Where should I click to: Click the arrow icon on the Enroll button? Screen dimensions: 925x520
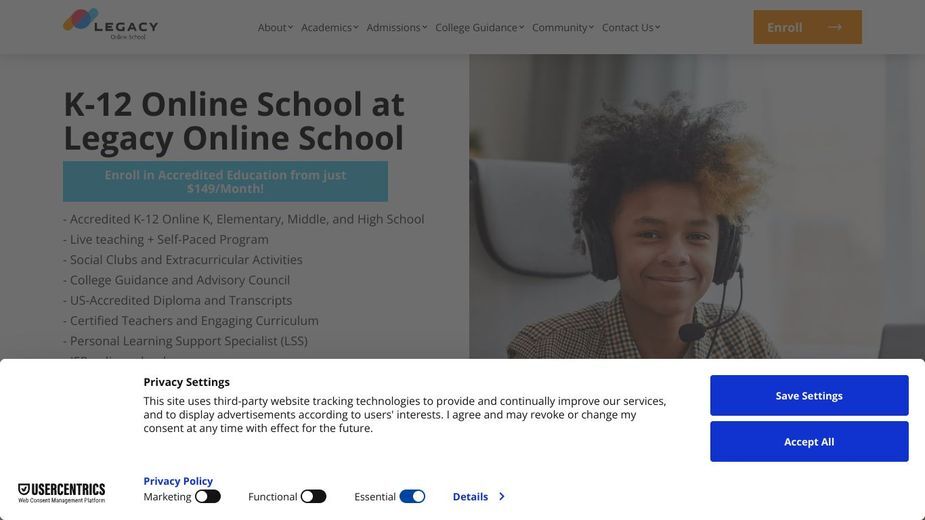pyautogui.click(x=835, y=27)
